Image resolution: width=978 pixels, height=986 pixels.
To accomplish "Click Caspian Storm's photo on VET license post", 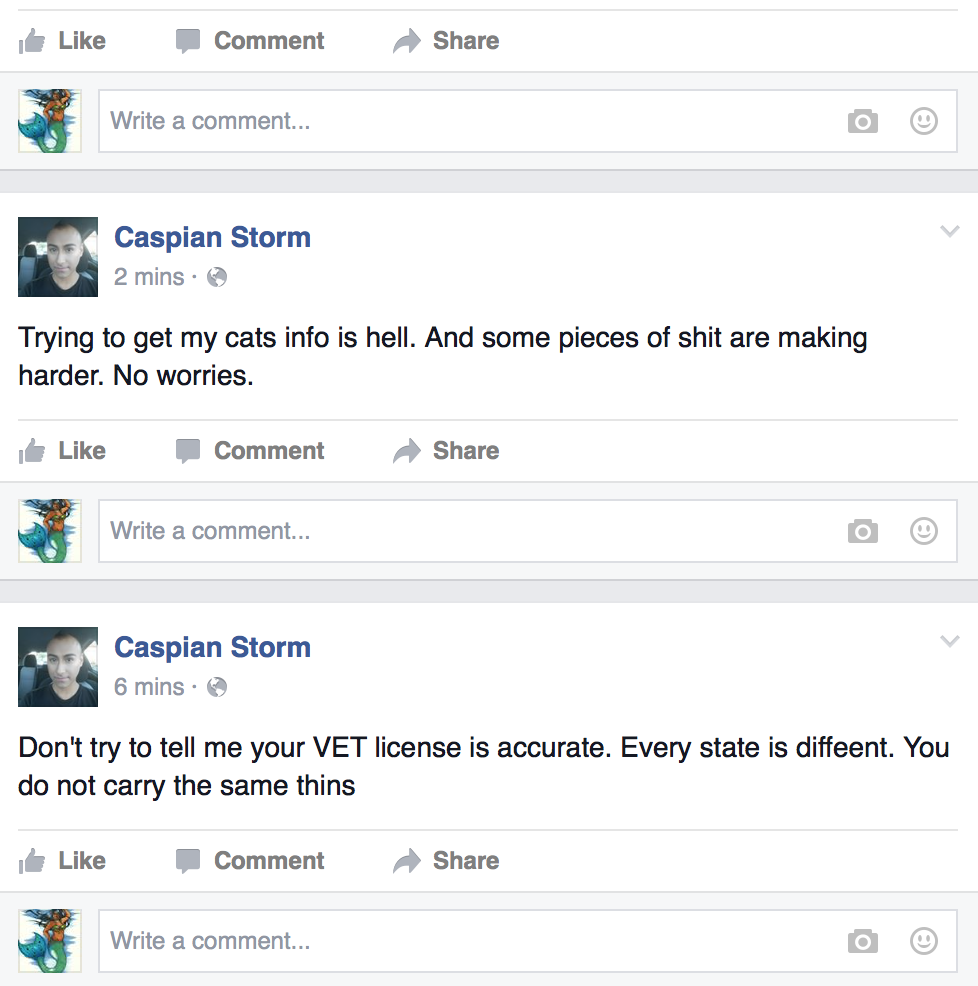I will pyautogui.click(x=58, y=667).
